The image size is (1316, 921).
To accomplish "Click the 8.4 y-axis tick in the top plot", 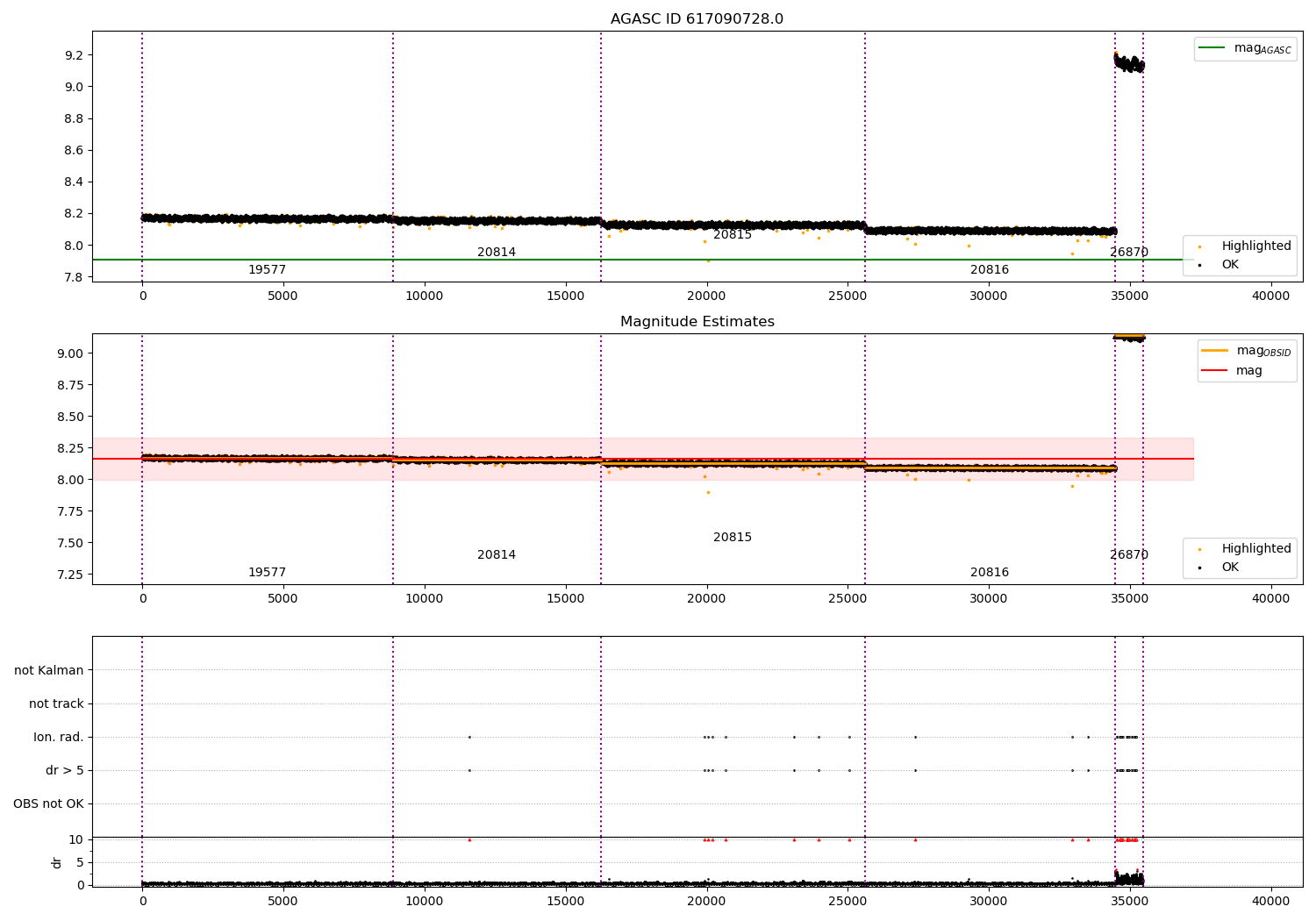I will 74,182.
